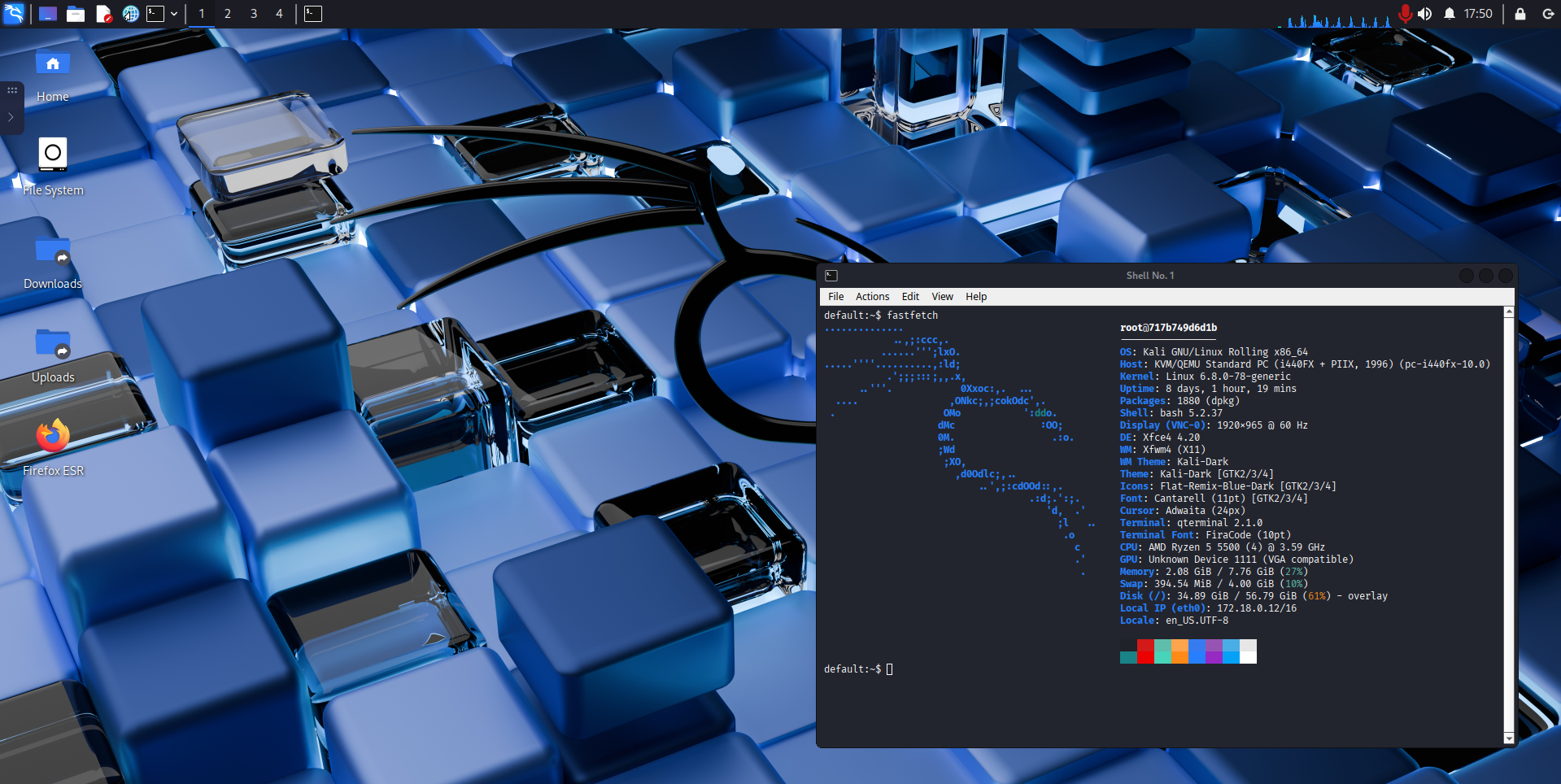Launch the web browser globe icon
1561x784 pixels.
130,14
